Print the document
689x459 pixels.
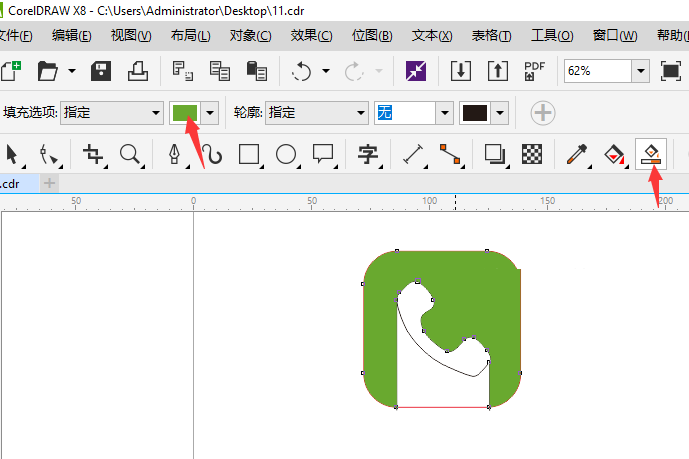click(x=138, y=71)
